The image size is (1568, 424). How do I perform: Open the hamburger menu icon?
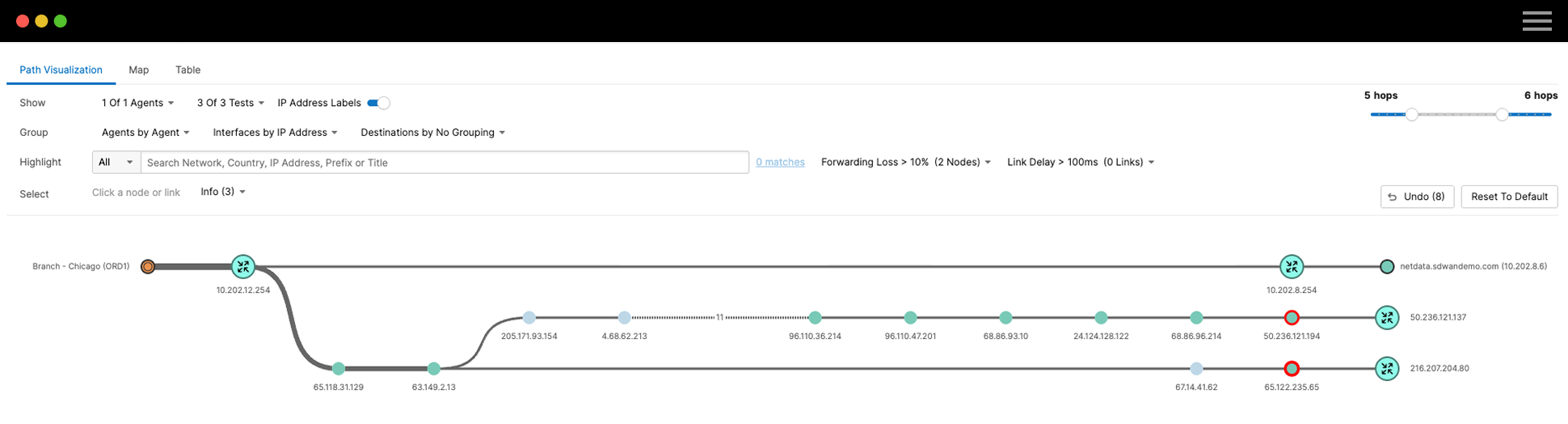coord(1536,21)
